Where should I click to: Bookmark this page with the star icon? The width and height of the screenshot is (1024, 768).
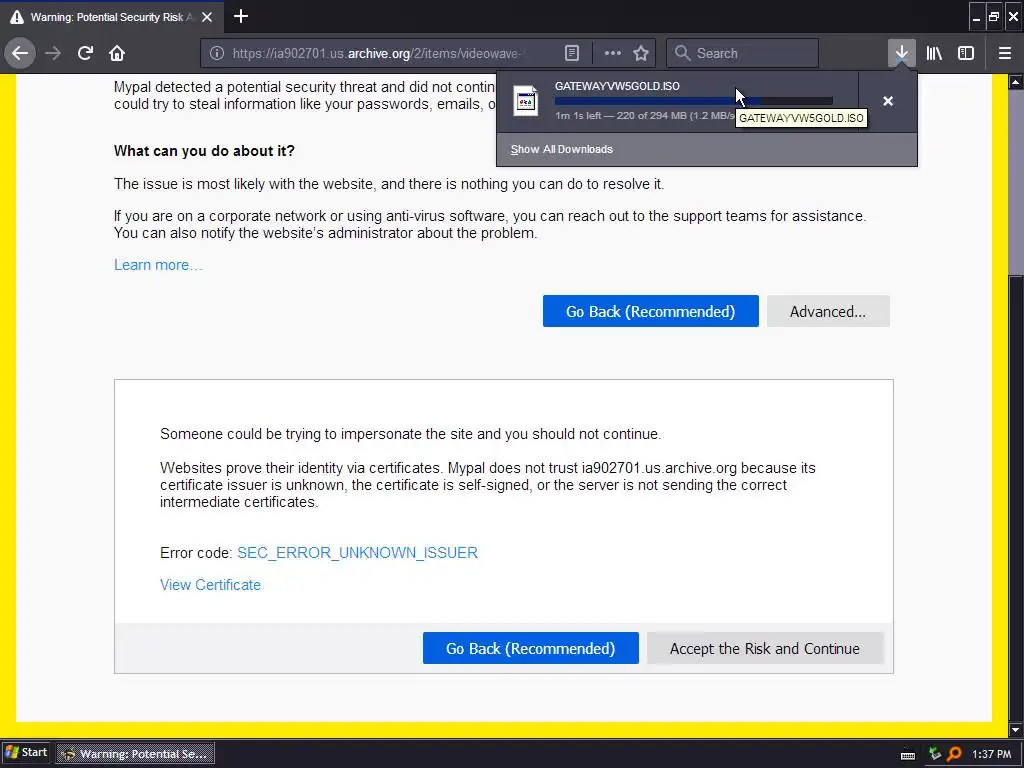641,53
